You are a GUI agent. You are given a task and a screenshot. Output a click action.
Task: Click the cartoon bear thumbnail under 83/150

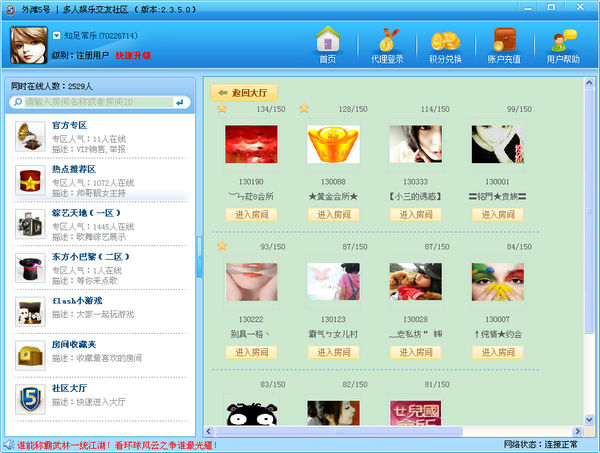click(x=251, y=413)
